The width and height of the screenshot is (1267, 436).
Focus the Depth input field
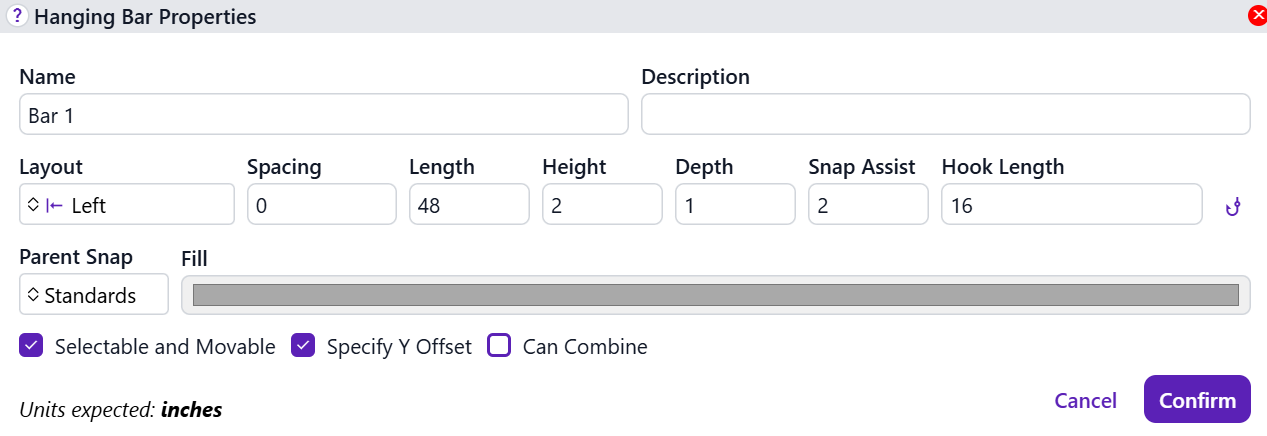pos(735,205)
